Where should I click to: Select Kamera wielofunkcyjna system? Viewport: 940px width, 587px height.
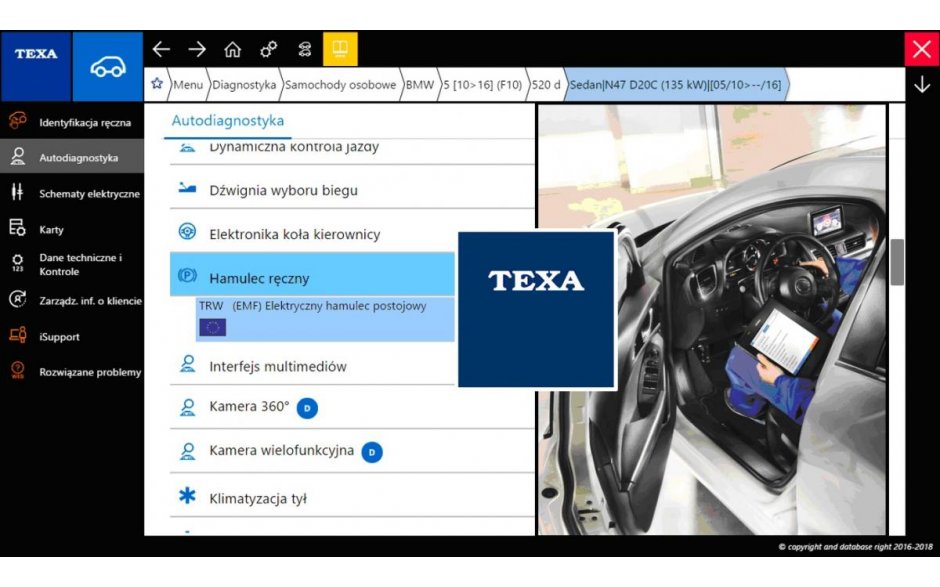point(352,451)
